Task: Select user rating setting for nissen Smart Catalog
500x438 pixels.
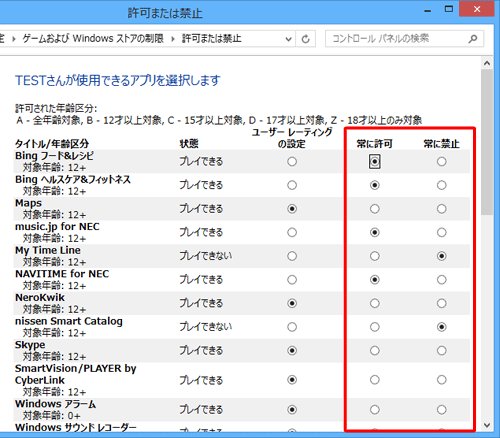Action: (x=292, y=327)
